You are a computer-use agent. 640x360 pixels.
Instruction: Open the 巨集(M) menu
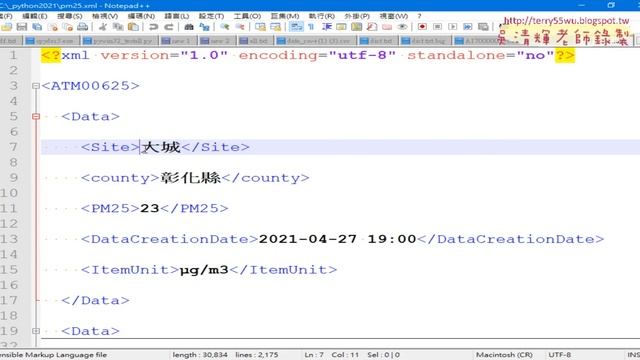click(285, 16)
